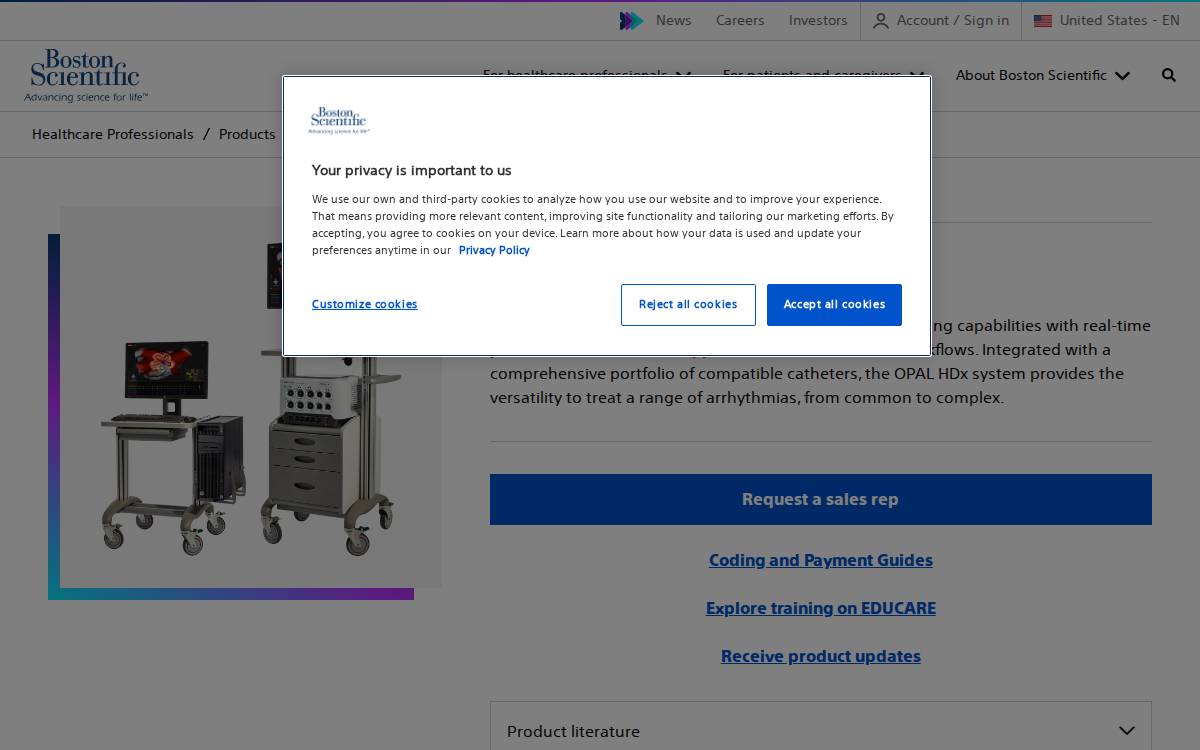Open the News link

coord(673,20)
